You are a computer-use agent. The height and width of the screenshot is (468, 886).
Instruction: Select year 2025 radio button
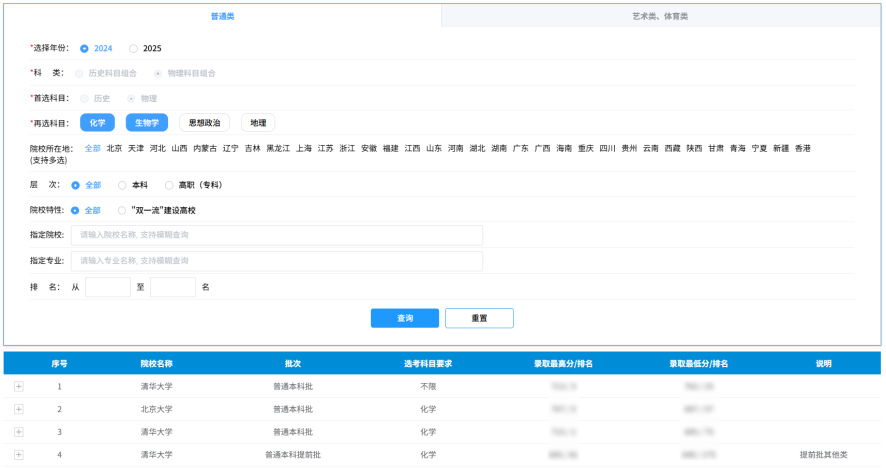click(x=133, y=49)
